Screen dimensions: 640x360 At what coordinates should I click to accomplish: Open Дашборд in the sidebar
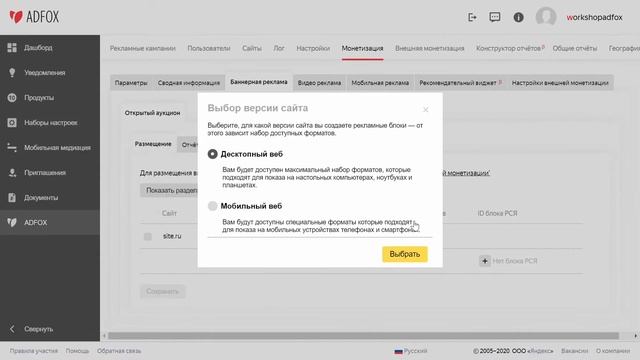50,48
